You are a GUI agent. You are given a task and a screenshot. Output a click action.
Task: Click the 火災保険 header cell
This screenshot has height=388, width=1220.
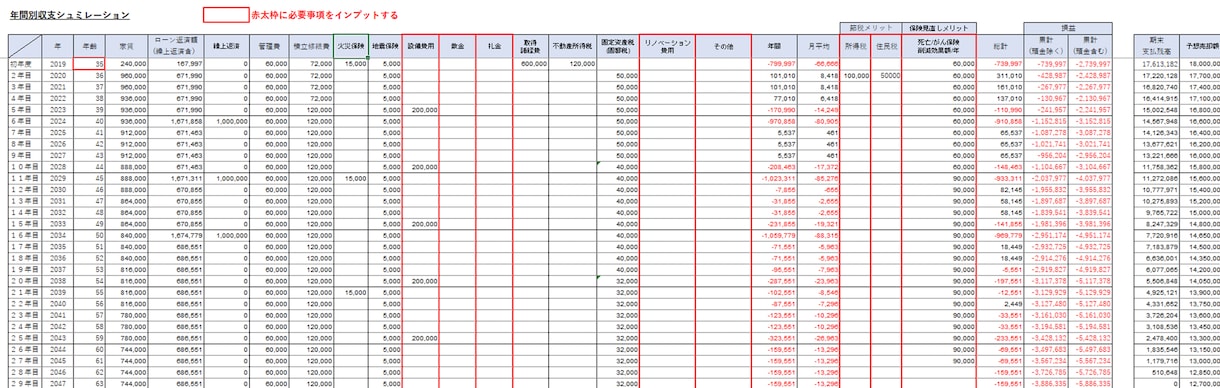[351, 46]
